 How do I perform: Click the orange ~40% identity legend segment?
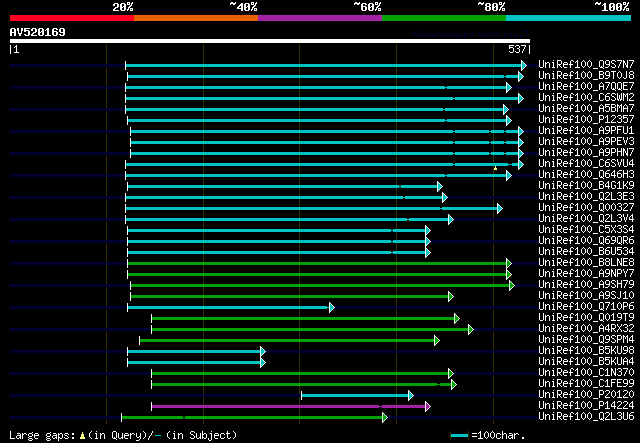click(x=196, y=18)
